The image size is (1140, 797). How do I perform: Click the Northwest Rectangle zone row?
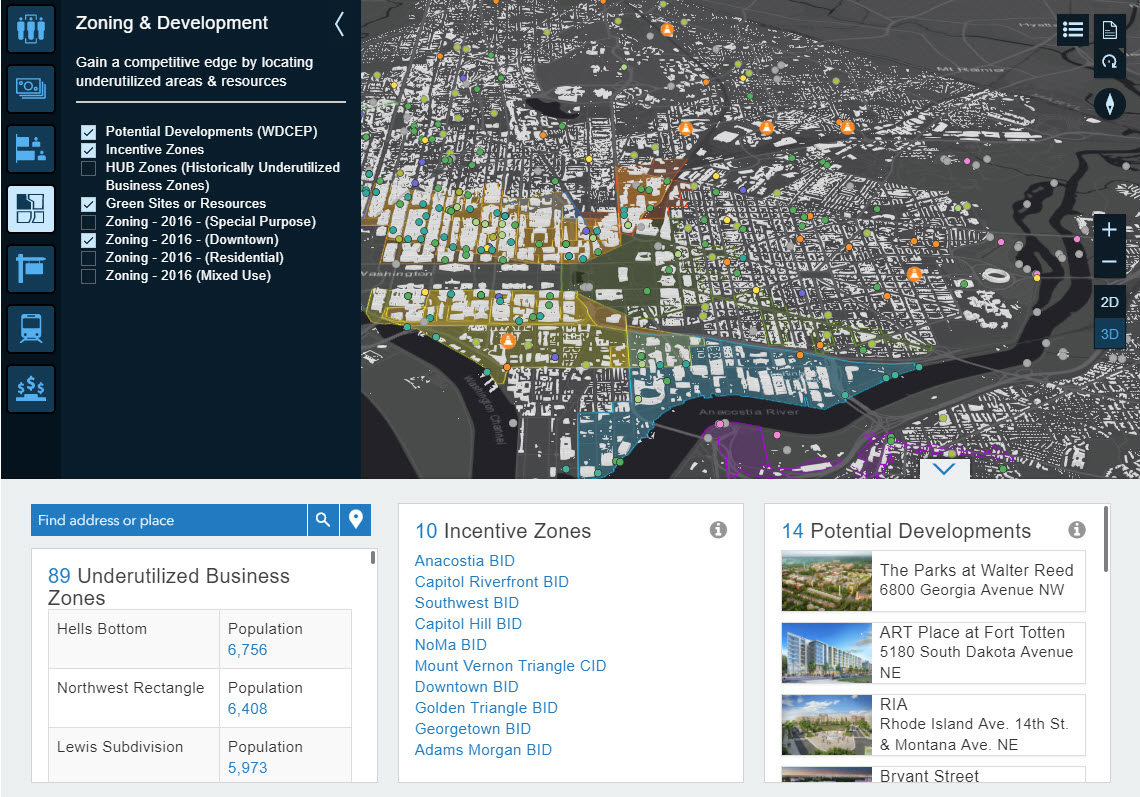pos(200,698)
